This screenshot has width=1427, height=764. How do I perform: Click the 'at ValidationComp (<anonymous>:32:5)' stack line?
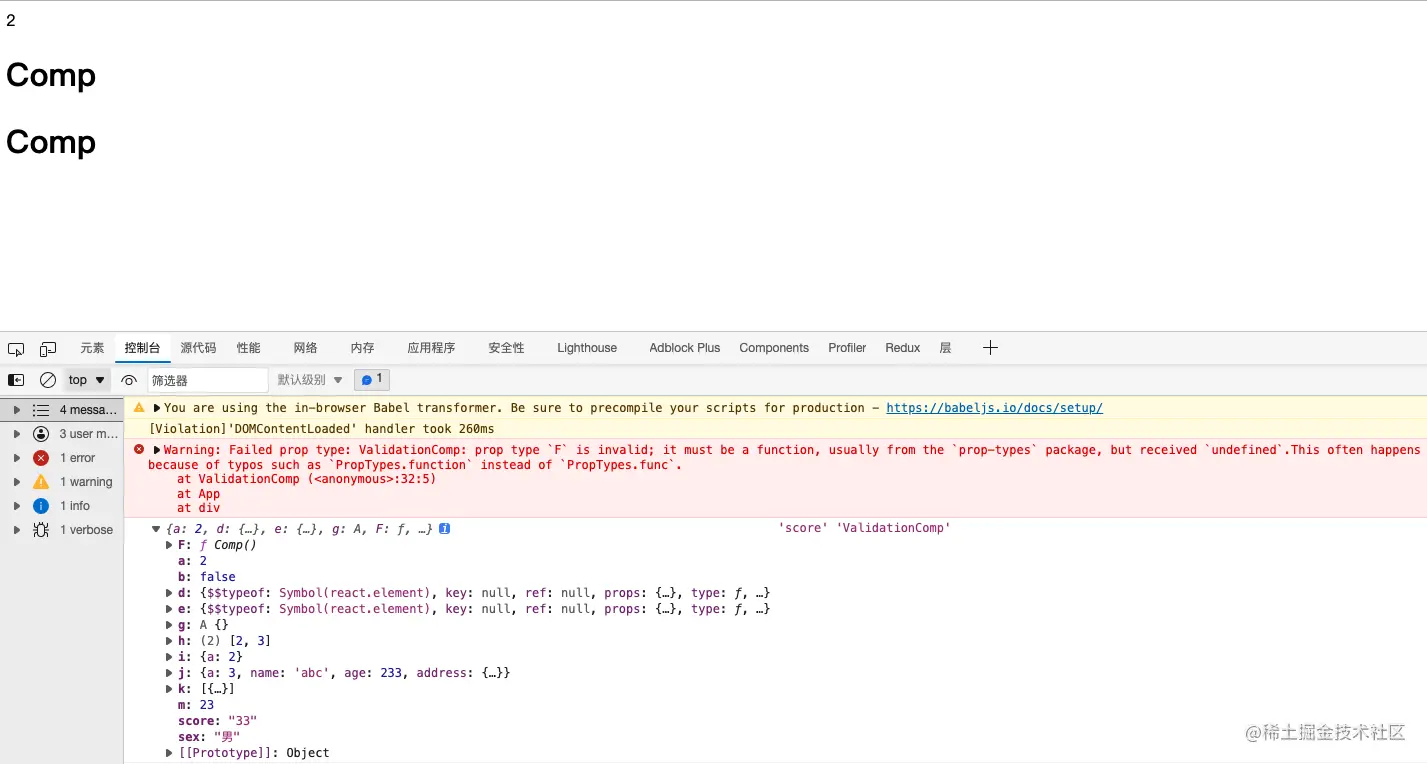click(307, 479)
